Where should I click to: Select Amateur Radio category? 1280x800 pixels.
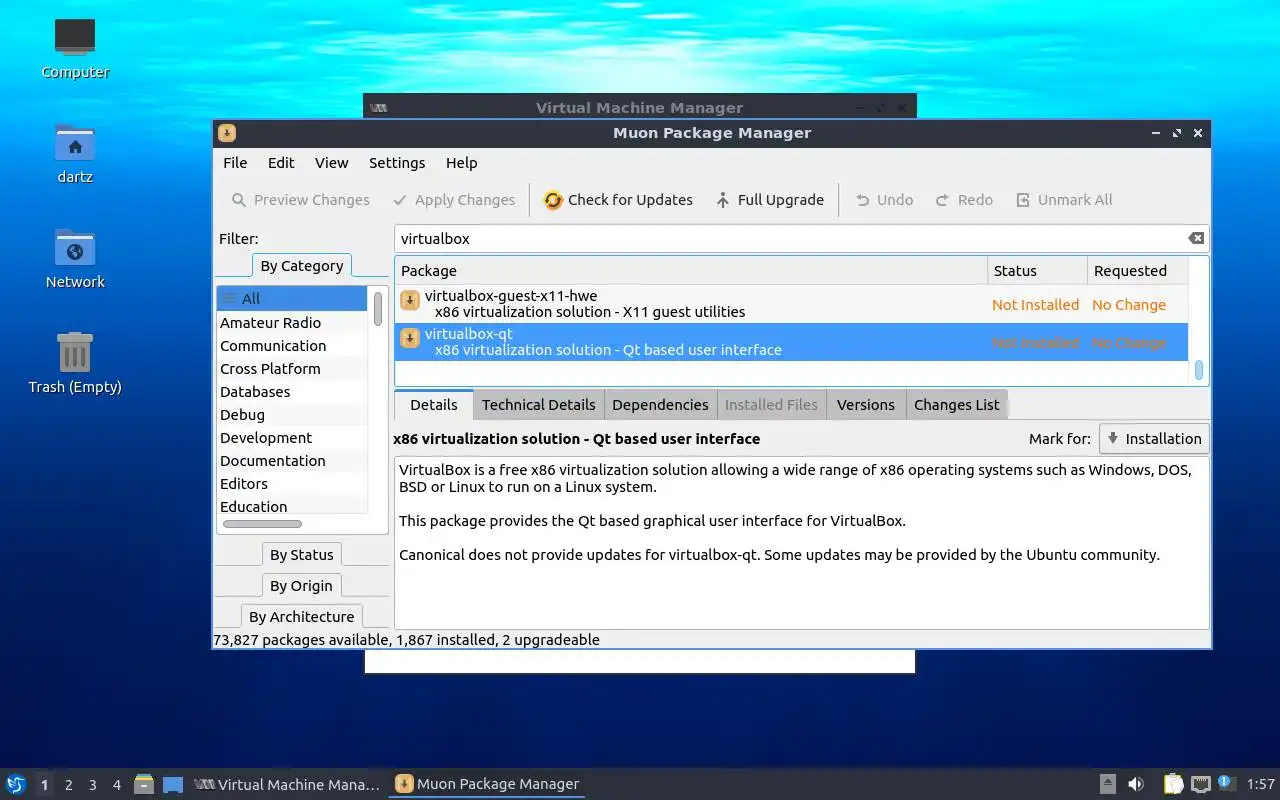tap(292, 323)
